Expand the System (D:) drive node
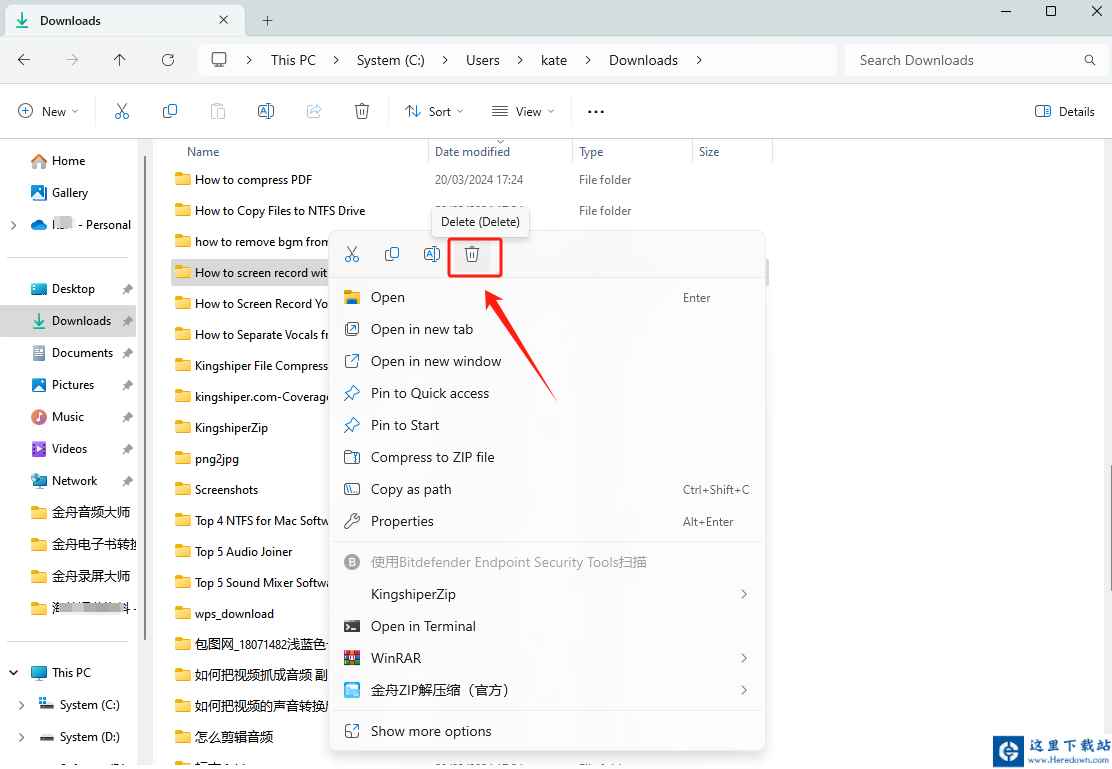This screenshot has width=1112, height=769. point(21,737)
